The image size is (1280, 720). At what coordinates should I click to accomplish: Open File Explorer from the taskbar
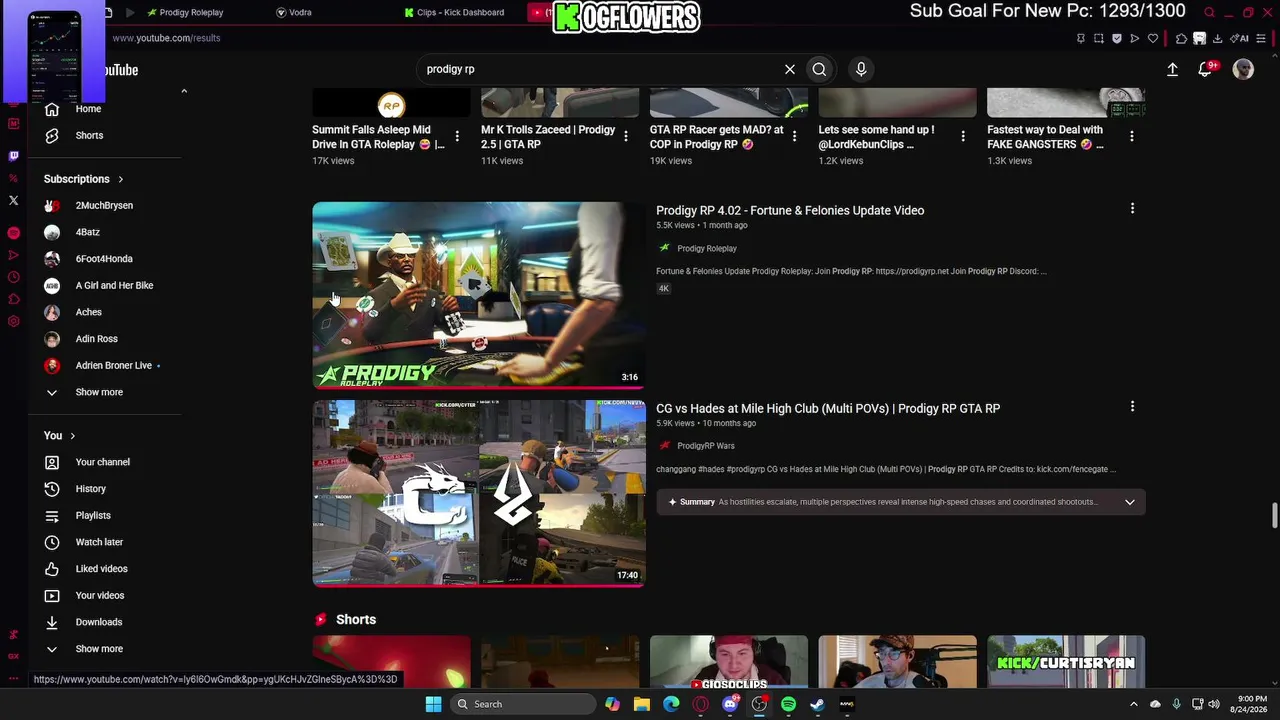(642, 704)
